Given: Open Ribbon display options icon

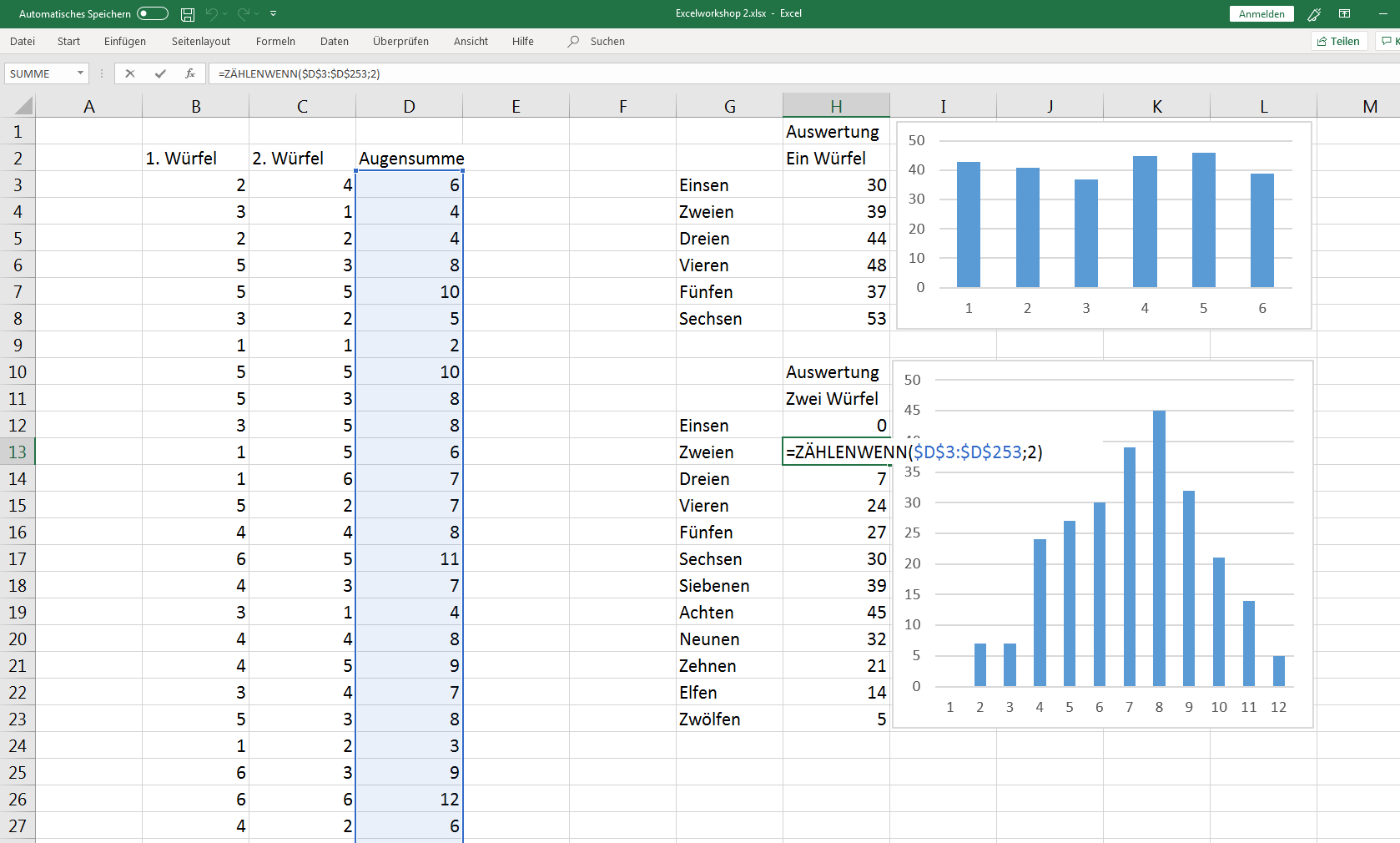Looking at the screenshot, I should [x=1345, y=13].
